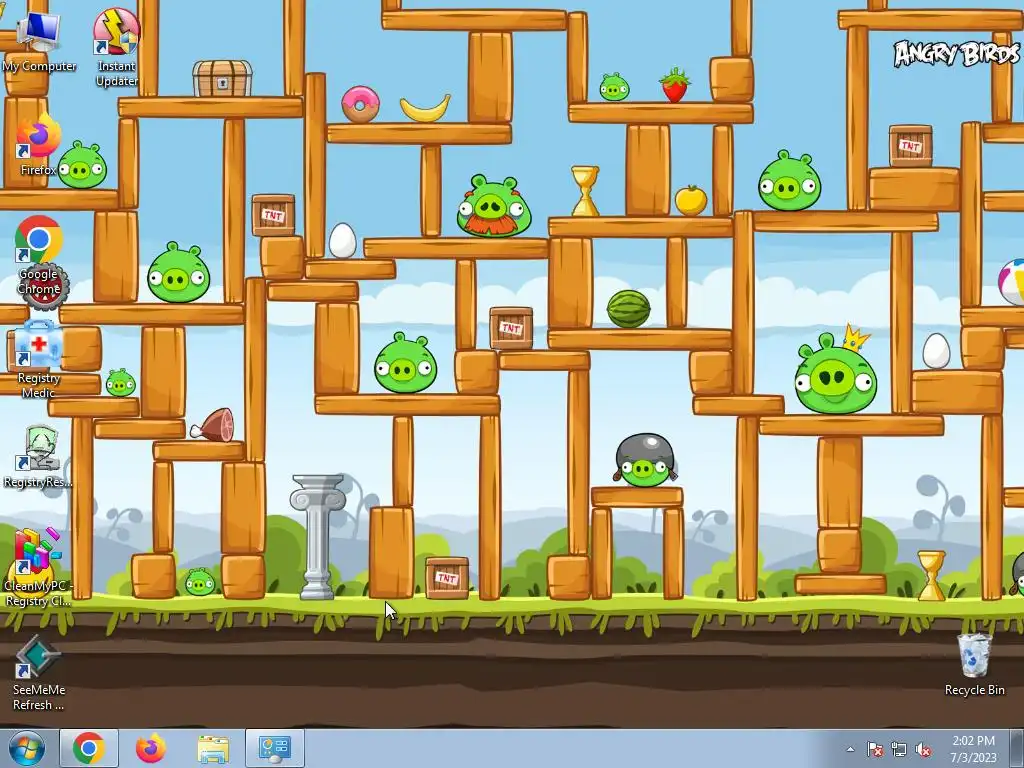Select the Recycle Bin icon
This screenshot has width=1024, height=768.
[x=974, y=665]
